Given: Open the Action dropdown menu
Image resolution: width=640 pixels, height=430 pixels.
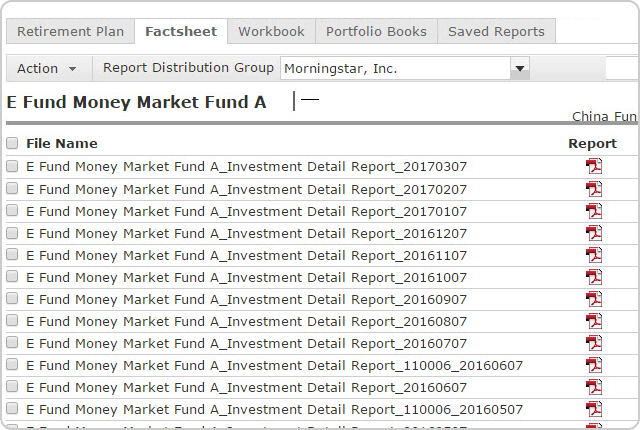Looking at the screenshot, I should (47, 68).
